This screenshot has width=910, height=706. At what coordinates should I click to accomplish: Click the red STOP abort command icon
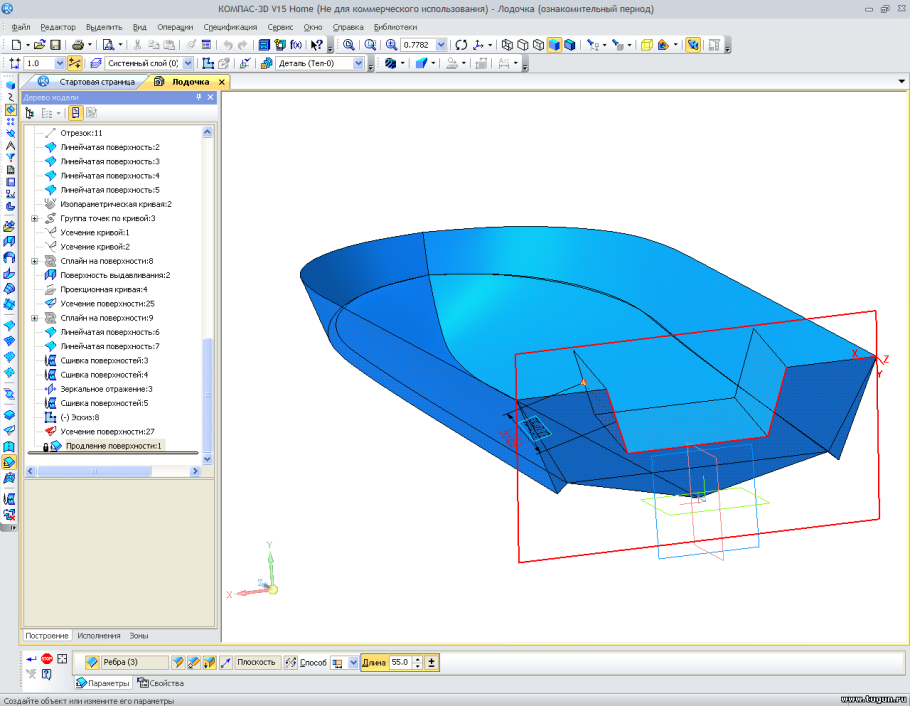click(x=46, y=659)
